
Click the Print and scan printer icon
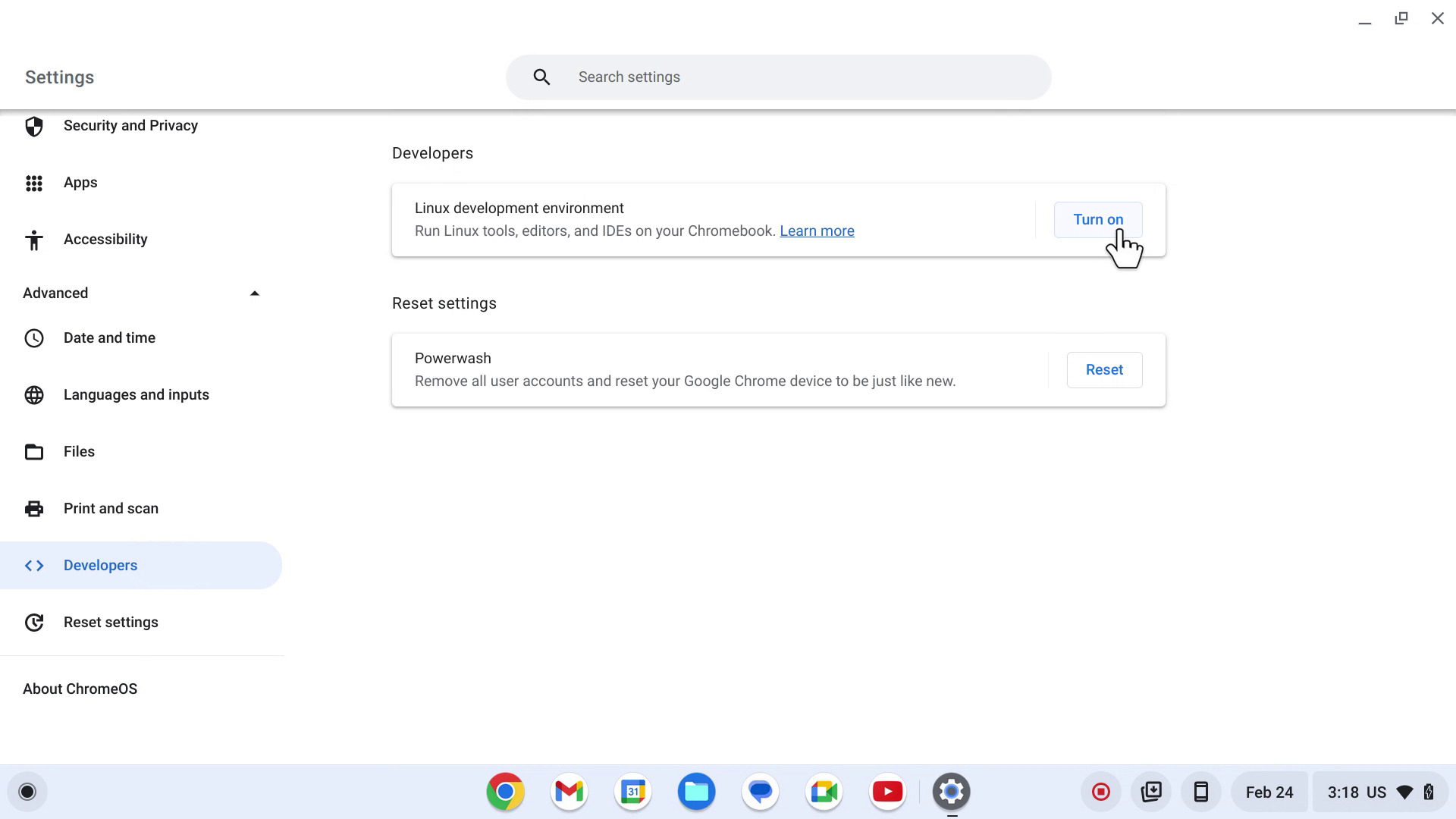[34, 509]
